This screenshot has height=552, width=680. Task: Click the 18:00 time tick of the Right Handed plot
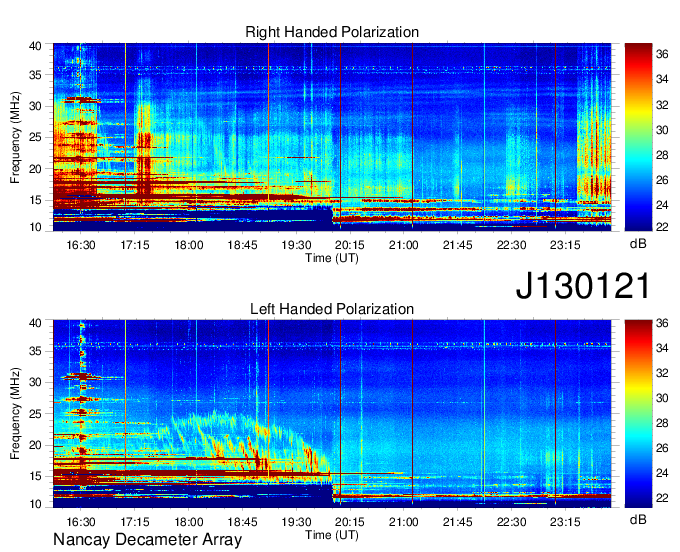189,245
